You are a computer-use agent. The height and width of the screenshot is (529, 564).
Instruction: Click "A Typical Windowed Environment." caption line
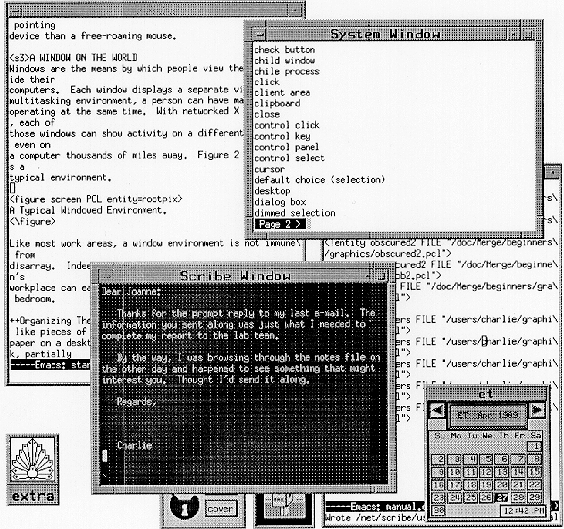coord(88,210)
